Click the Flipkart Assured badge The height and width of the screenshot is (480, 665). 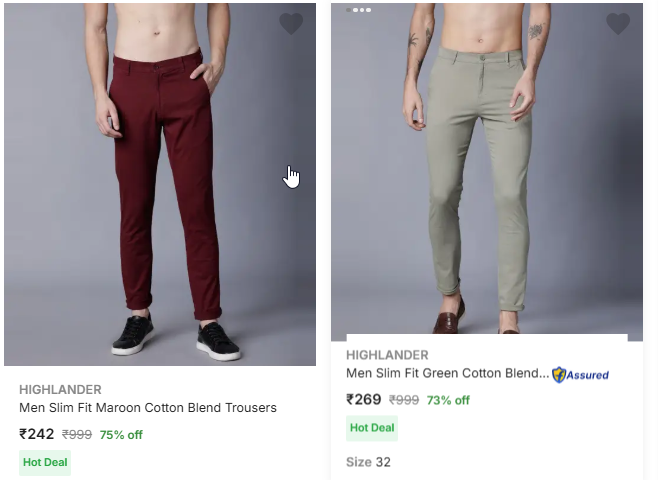[x=581, y=375]
